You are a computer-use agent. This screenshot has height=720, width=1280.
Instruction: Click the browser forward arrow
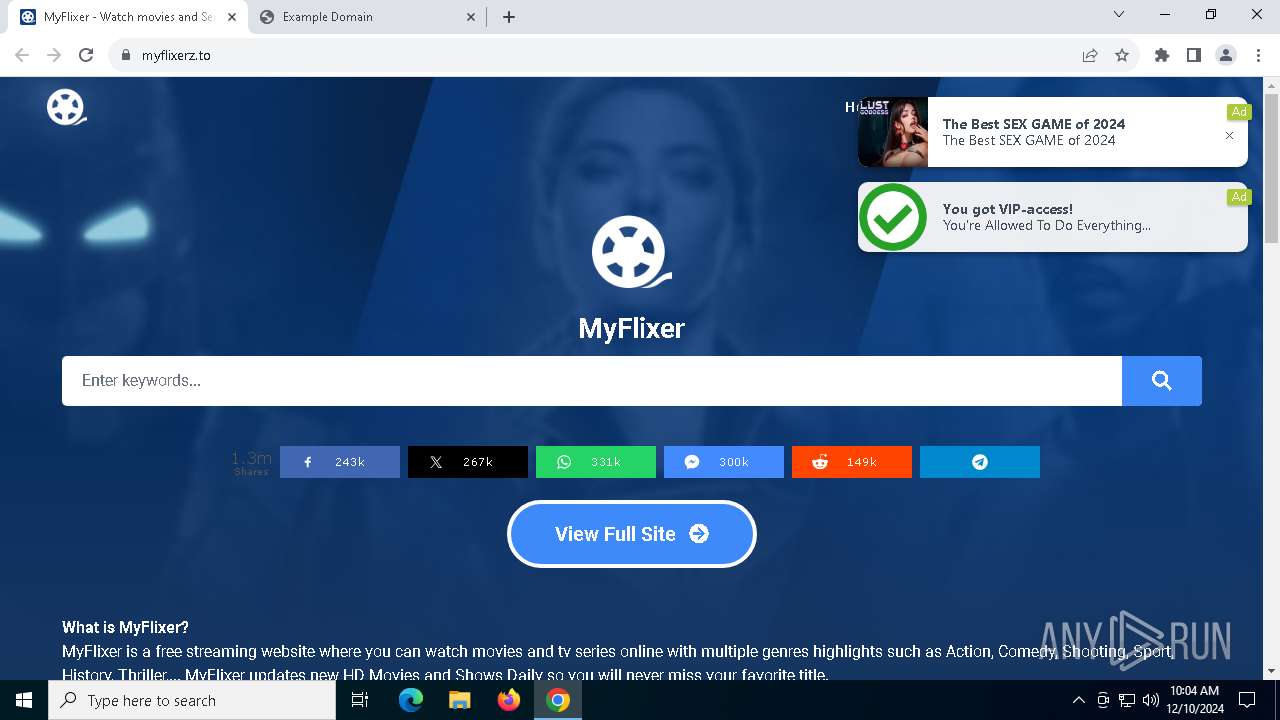pyautogui.click(x=54, y=55)
